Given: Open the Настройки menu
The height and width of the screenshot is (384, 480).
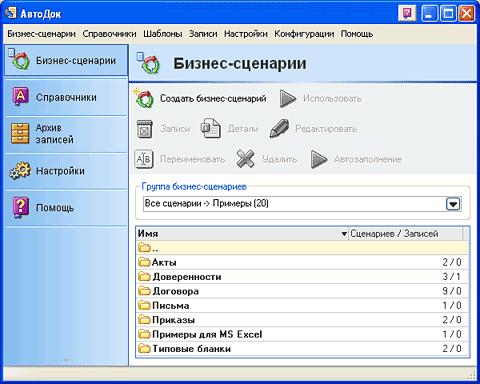Looking at the screenshot, I should 246,34.
